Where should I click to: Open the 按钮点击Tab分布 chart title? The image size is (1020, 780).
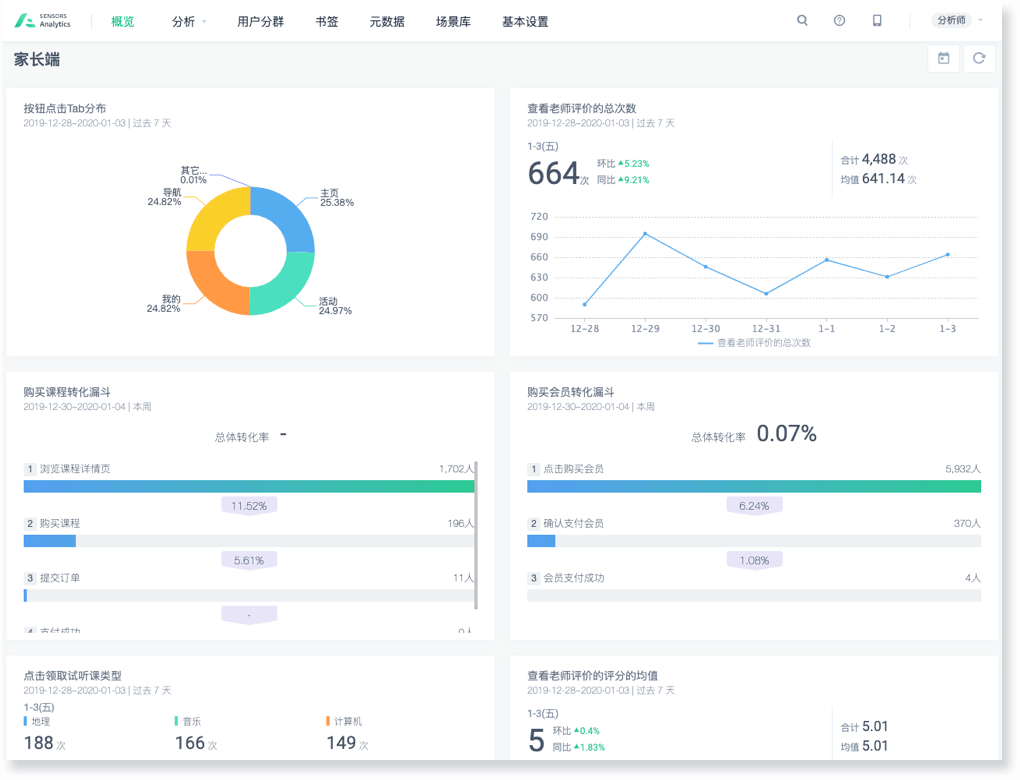(x=64, y=108)
